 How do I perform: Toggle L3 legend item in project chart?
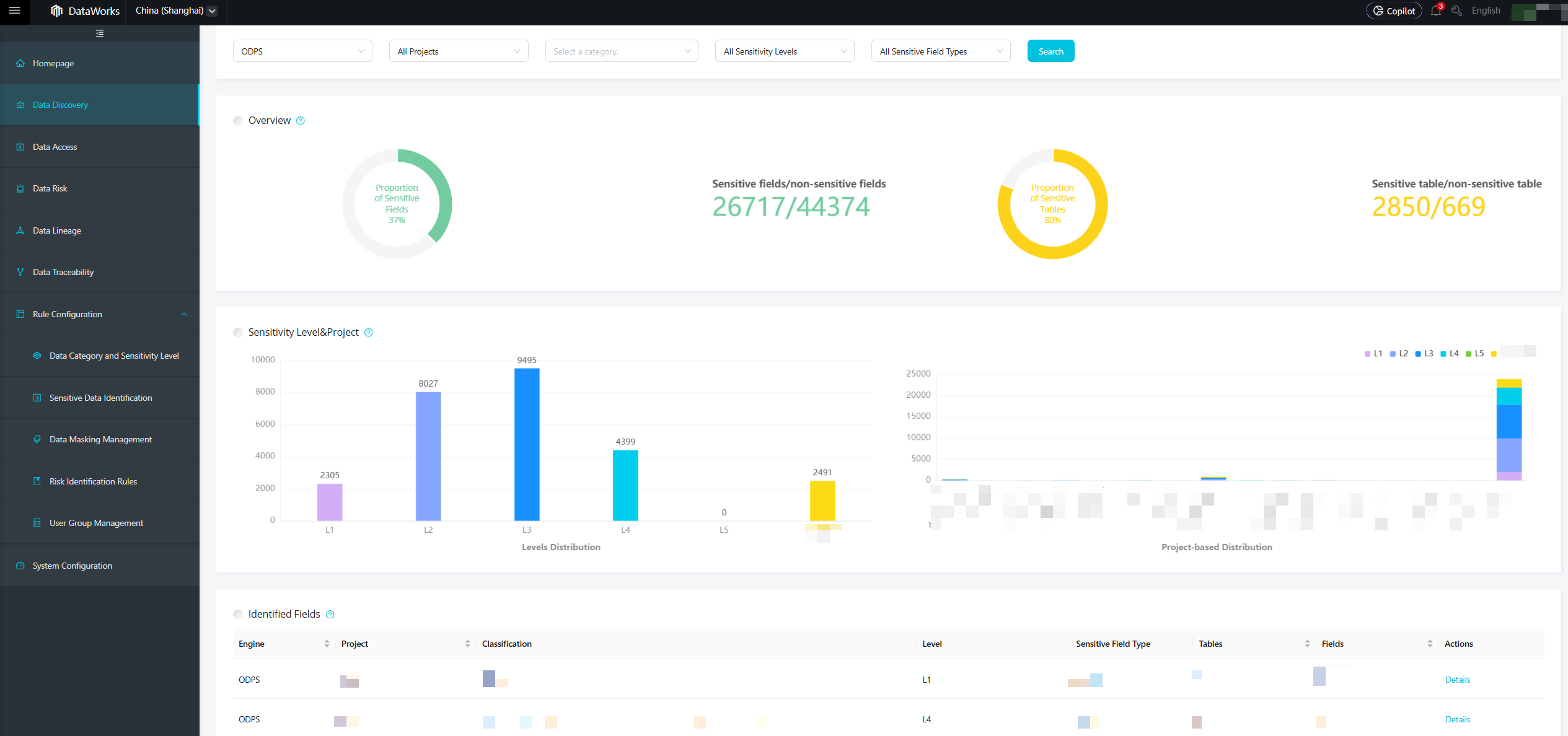(x=1424, y=354)
